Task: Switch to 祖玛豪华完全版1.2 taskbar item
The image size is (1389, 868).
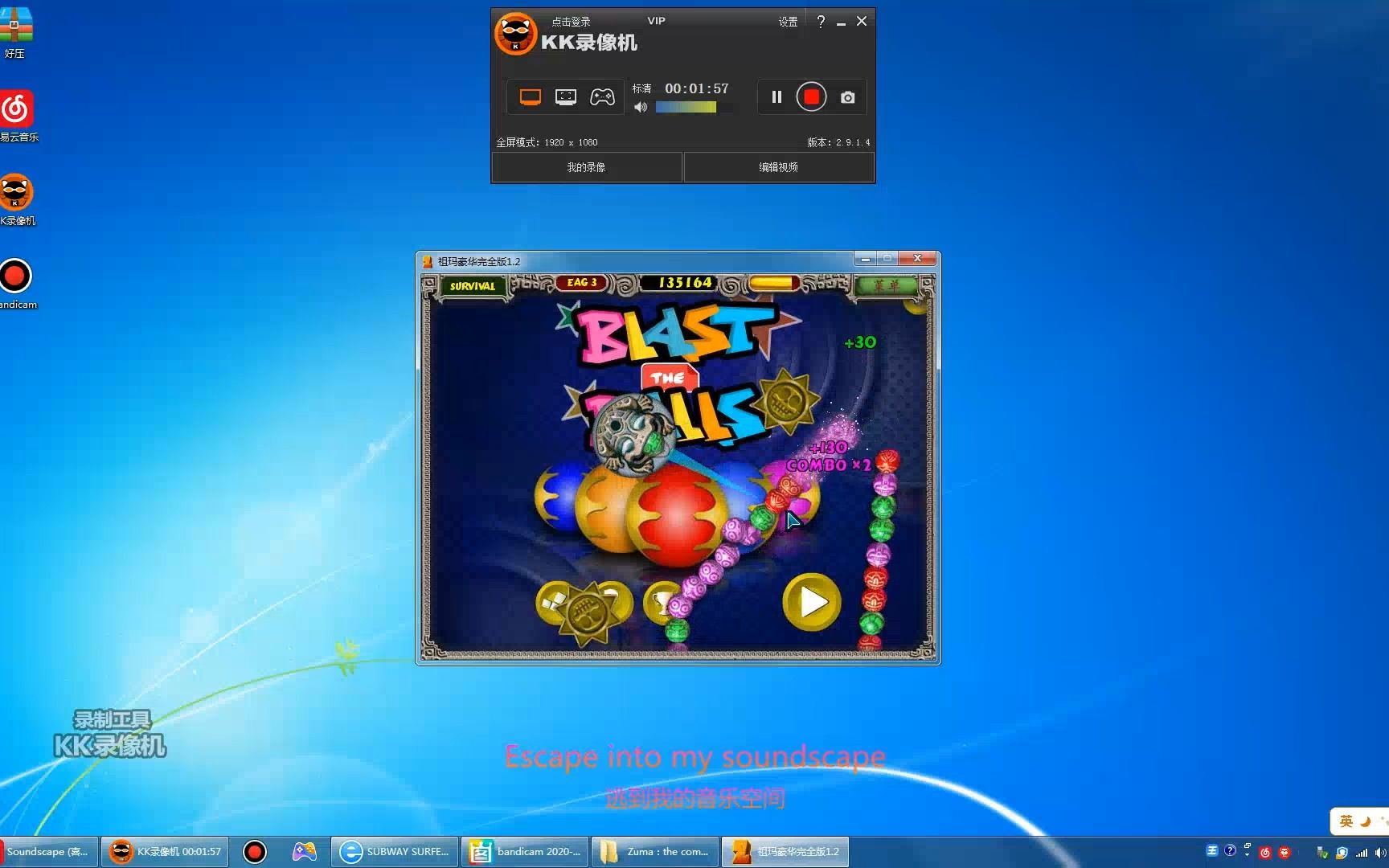Action: coord(785,852)
